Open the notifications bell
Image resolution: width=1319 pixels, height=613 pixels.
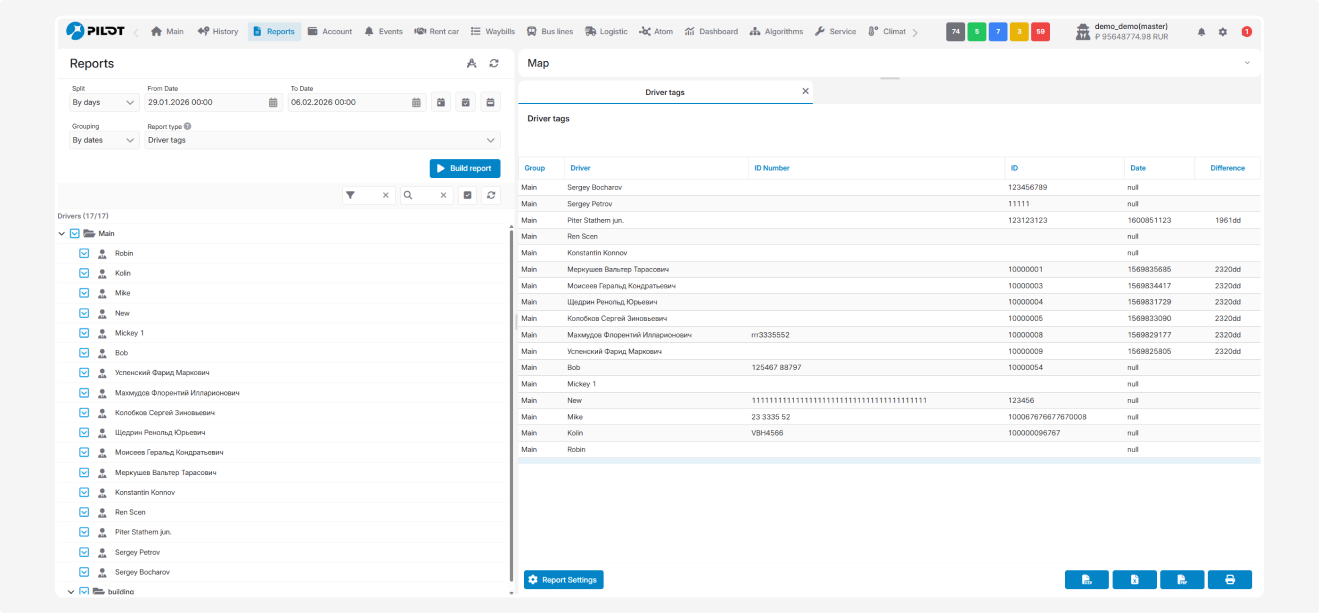click(1201, 32)
